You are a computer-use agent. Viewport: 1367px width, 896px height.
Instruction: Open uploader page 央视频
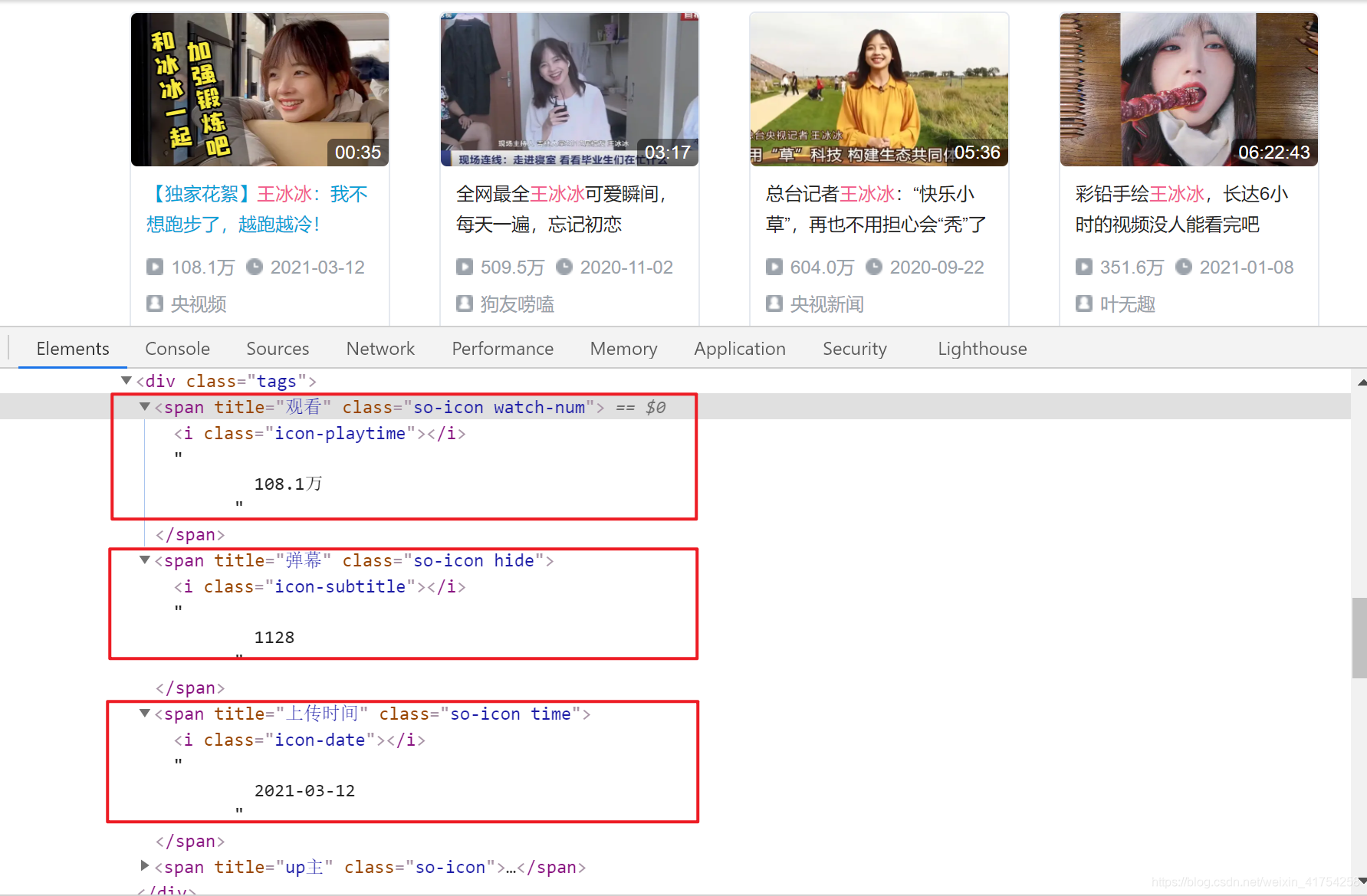[199, 304]
